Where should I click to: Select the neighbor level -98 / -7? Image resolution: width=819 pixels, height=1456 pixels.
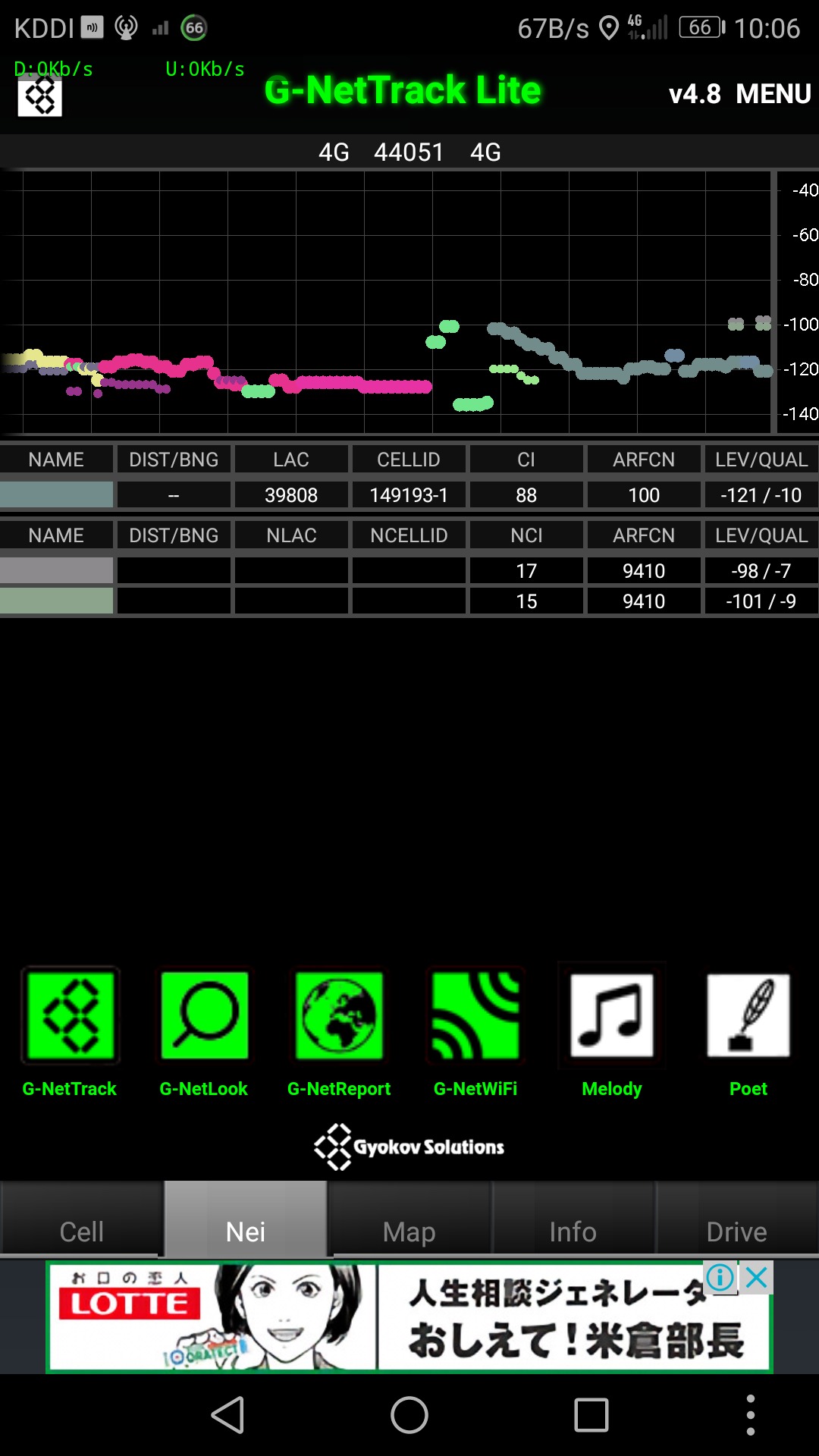coord(761,570)
